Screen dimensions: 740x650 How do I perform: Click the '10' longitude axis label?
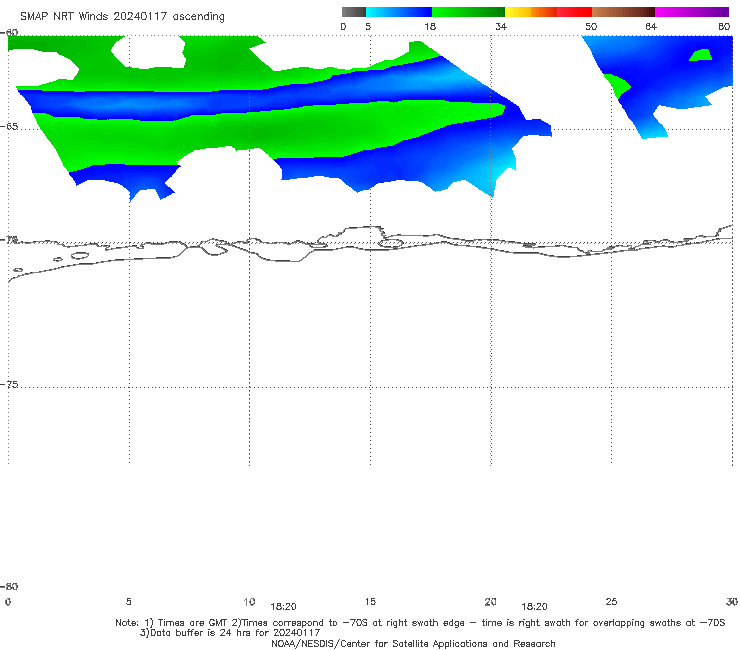tap(249, 602)
